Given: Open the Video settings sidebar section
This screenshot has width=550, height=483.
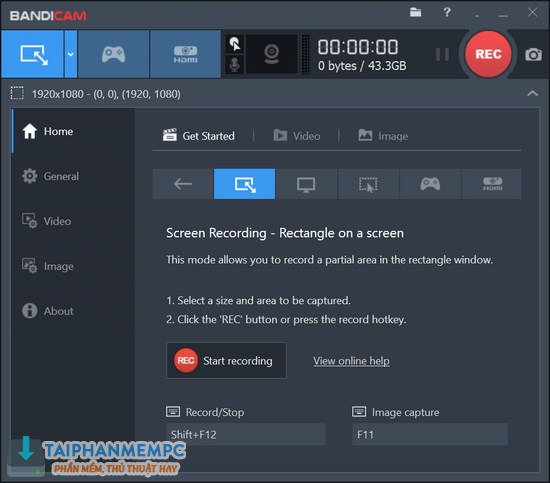Looking at the screenshot, I should (x=73, y=221).
